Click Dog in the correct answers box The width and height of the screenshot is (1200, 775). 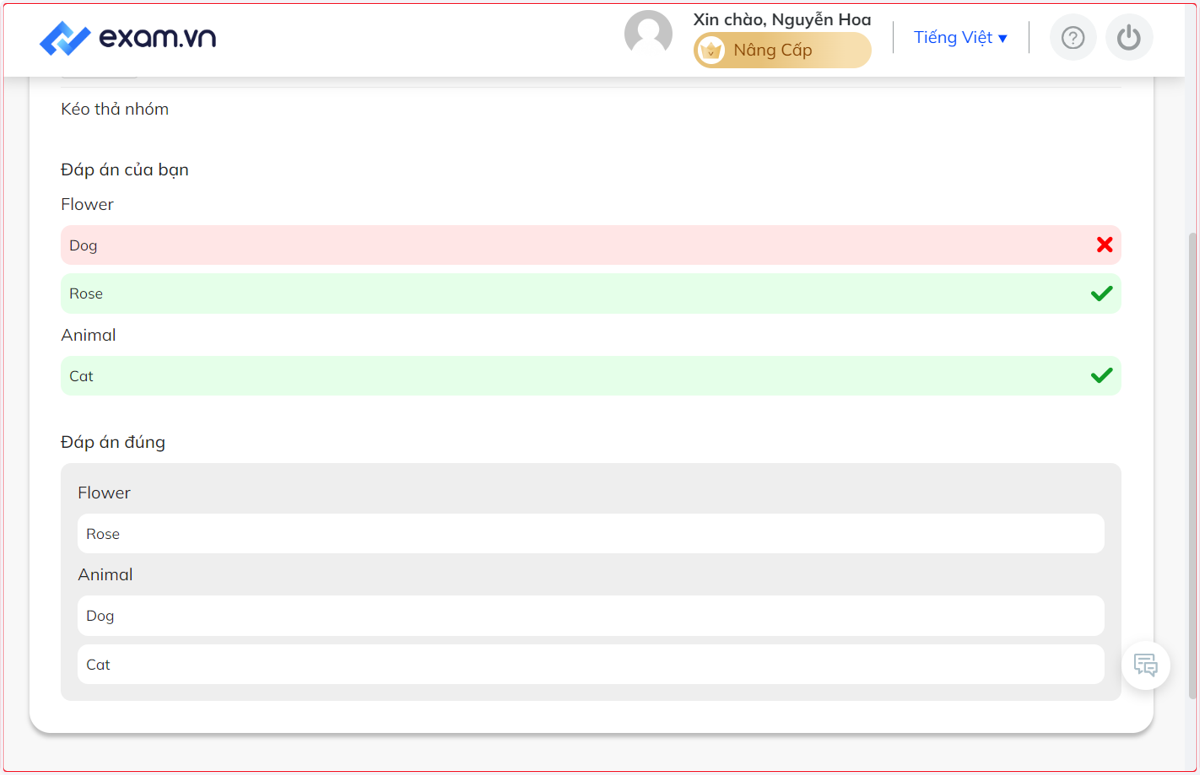point(591,616)
